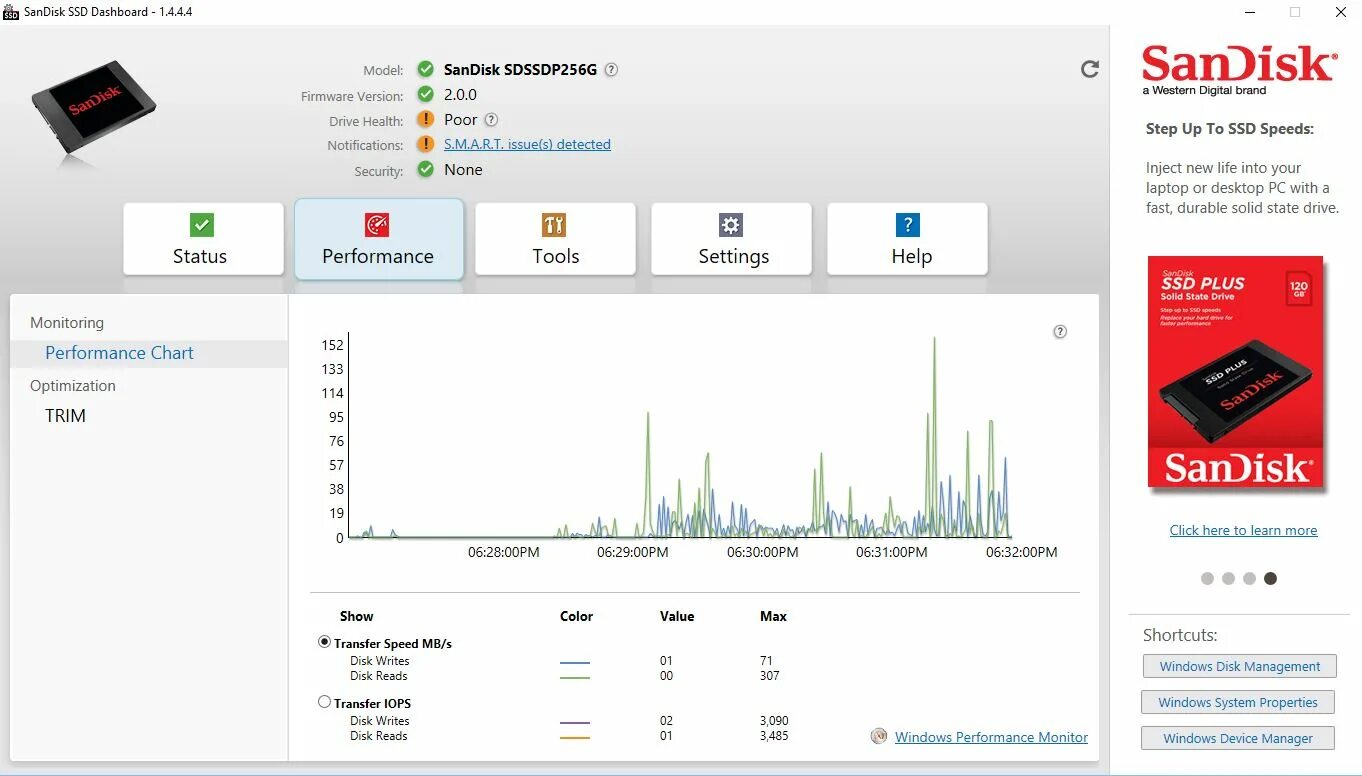The height and width of the screenshot is (776, 1362).
Task: Click the chart help question icon
Action: pos(1060,332)
